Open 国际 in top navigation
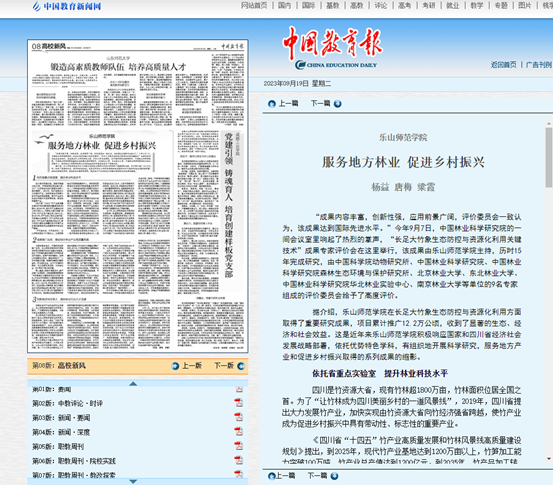 pos(308,6)
